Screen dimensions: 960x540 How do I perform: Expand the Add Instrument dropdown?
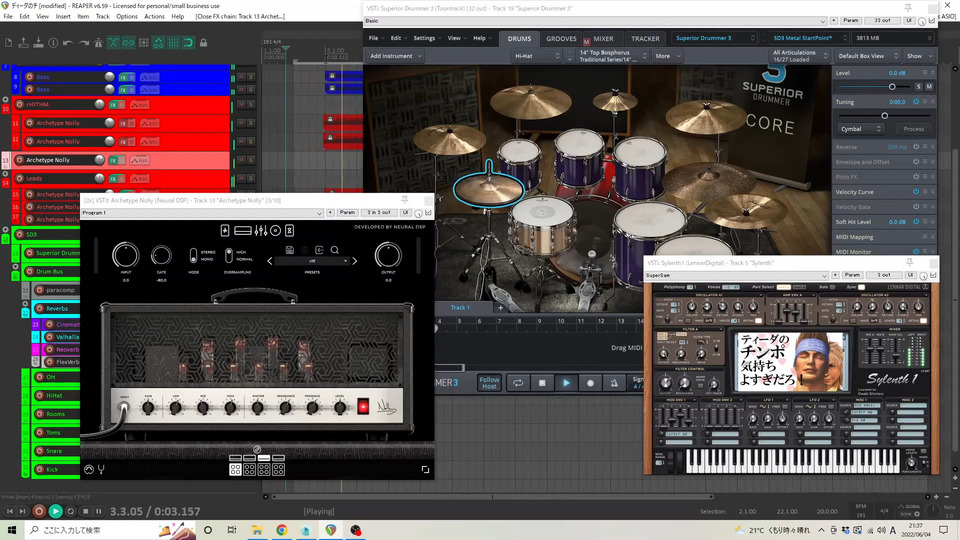pos(396,56)
